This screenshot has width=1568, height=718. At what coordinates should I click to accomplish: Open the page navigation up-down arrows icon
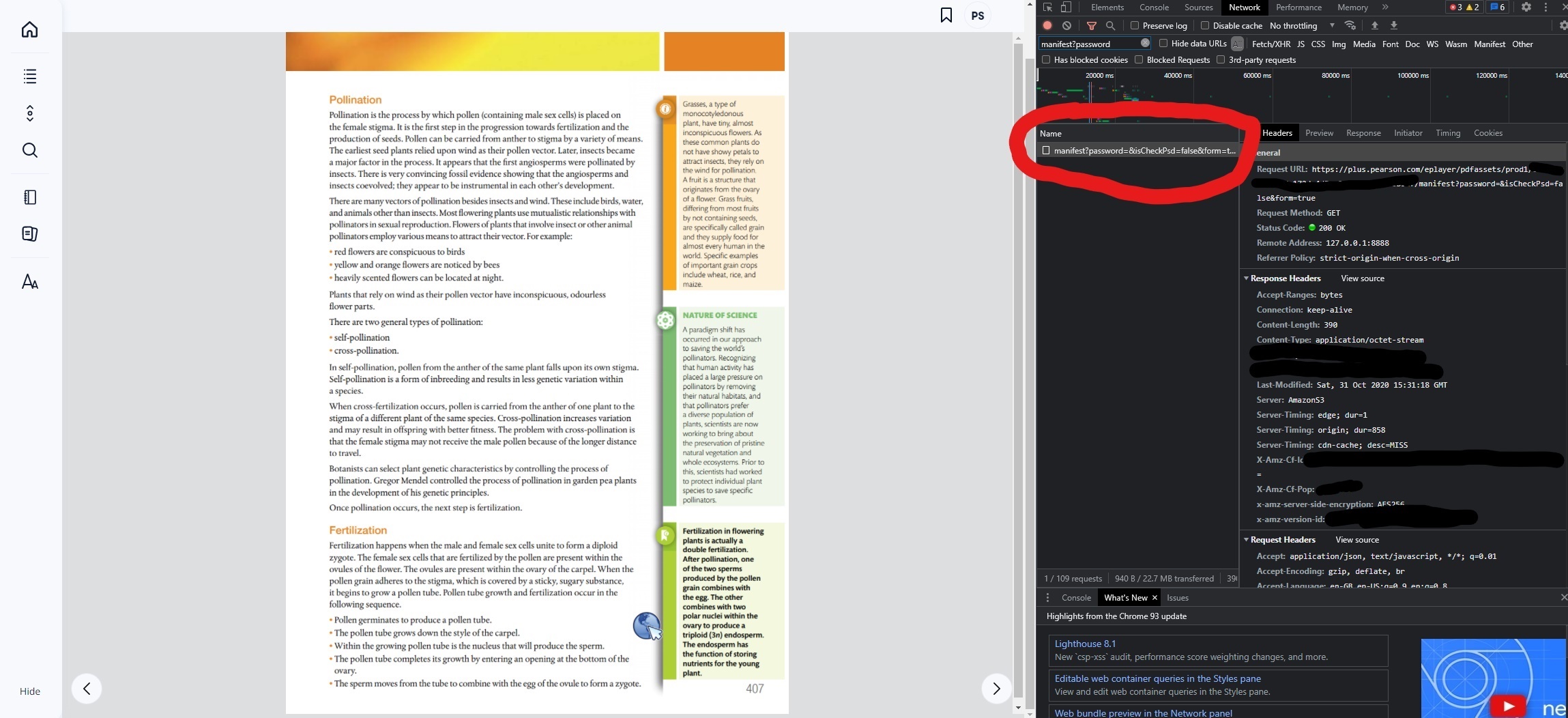coord(29,113)
